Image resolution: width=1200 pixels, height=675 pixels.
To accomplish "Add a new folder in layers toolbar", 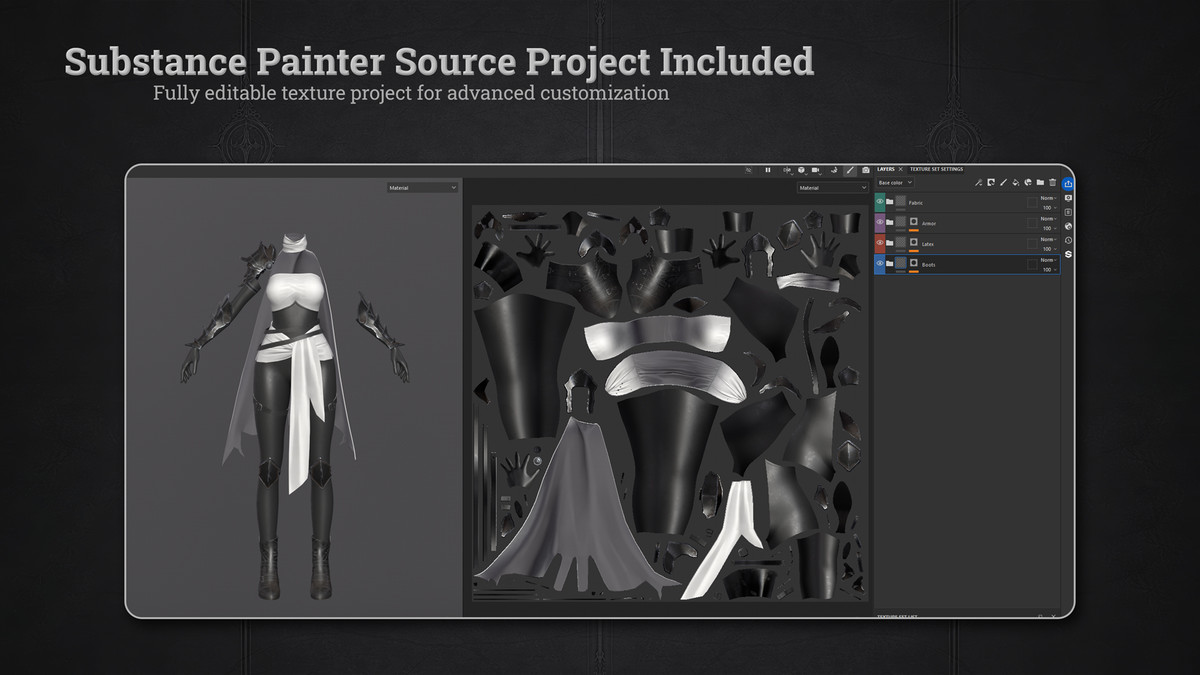I will pos(1040,183).
